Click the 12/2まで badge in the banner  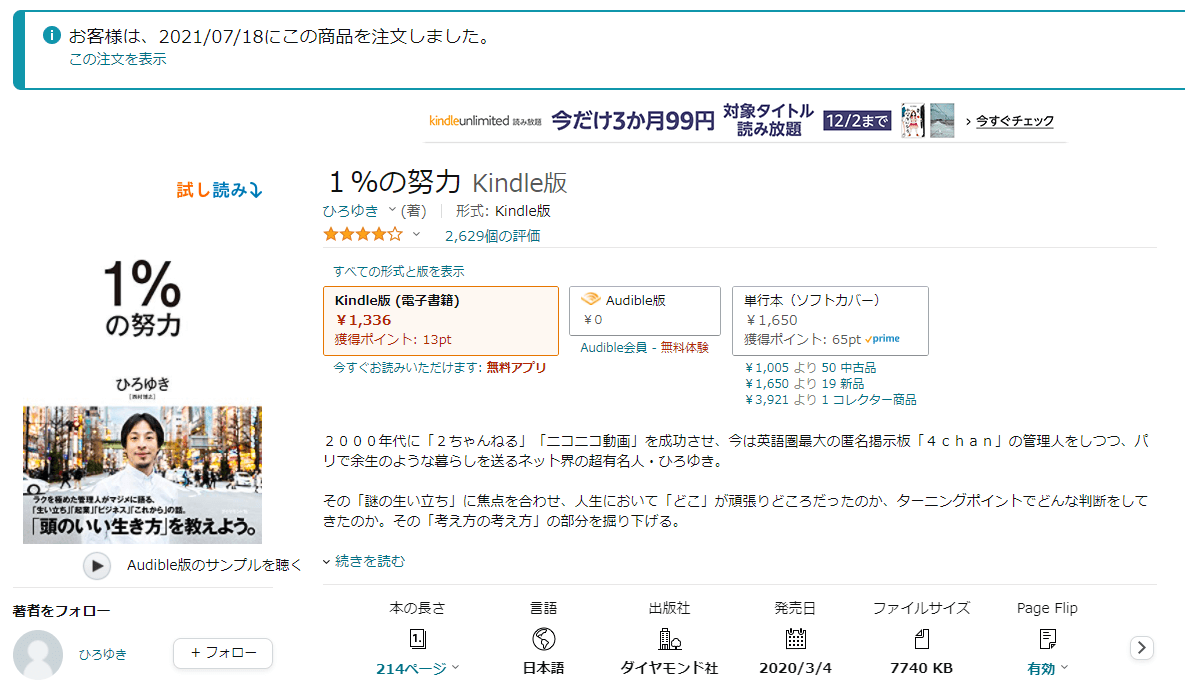[x=857, y=121]
